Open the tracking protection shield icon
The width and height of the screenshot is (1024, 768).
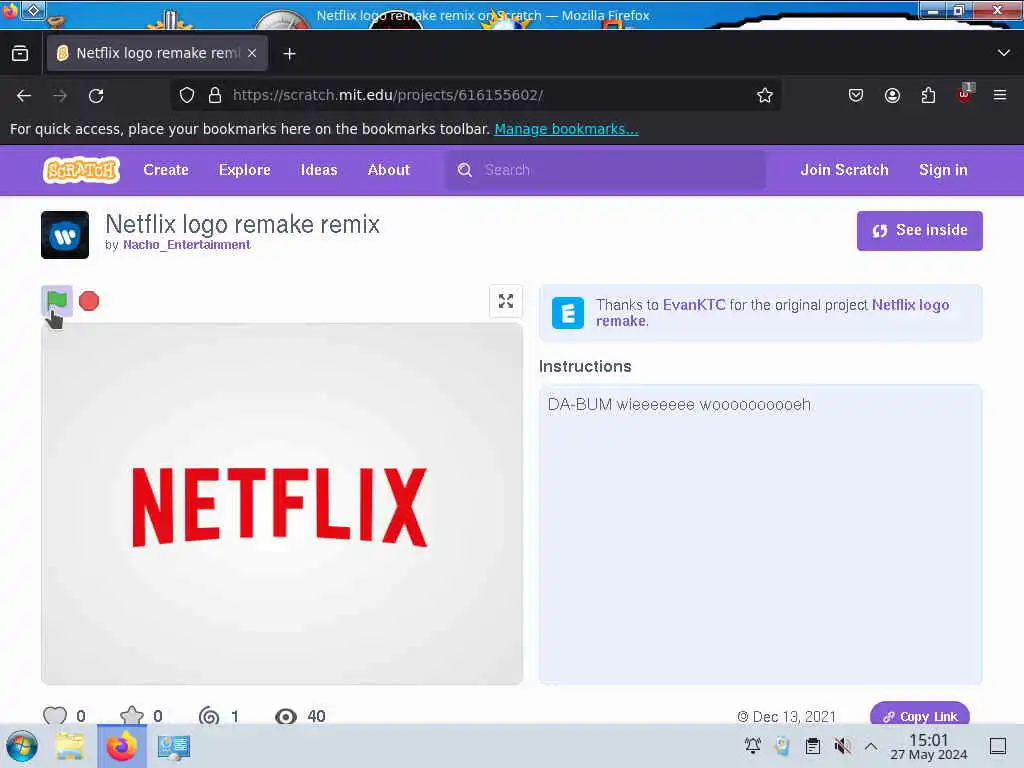click(187, 95)
